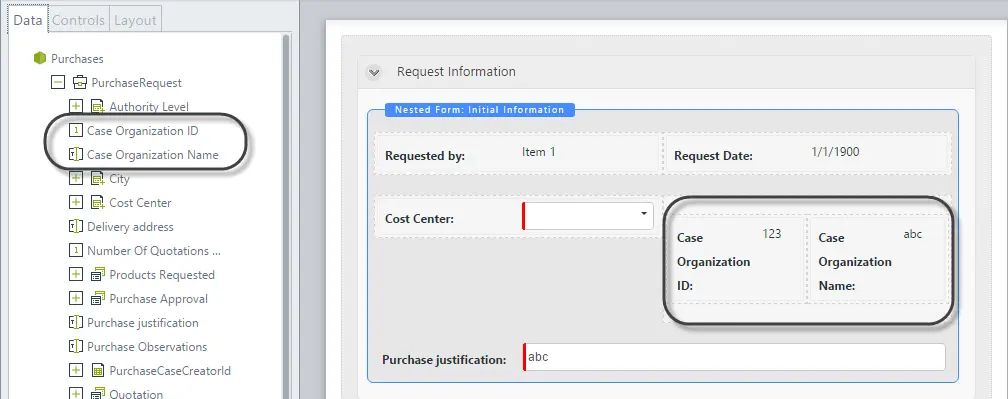The image size is (1008, 399).
Task: Select Purchase Observations attribute label
Action: tap(147, 346)
